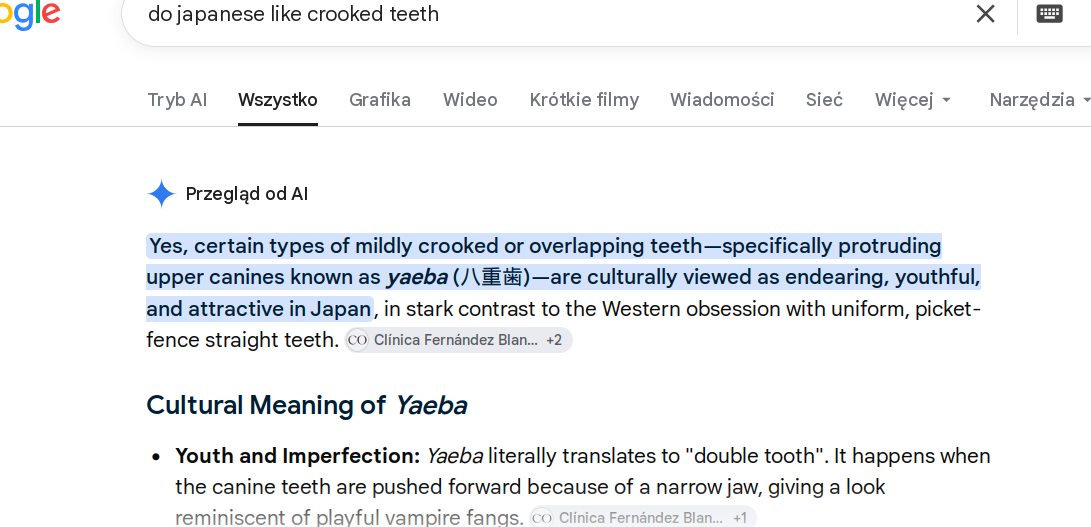Viewport: 1091px width, 527px height.
Task: Open the +2 additional sources badge
Action: pos(554,340)
